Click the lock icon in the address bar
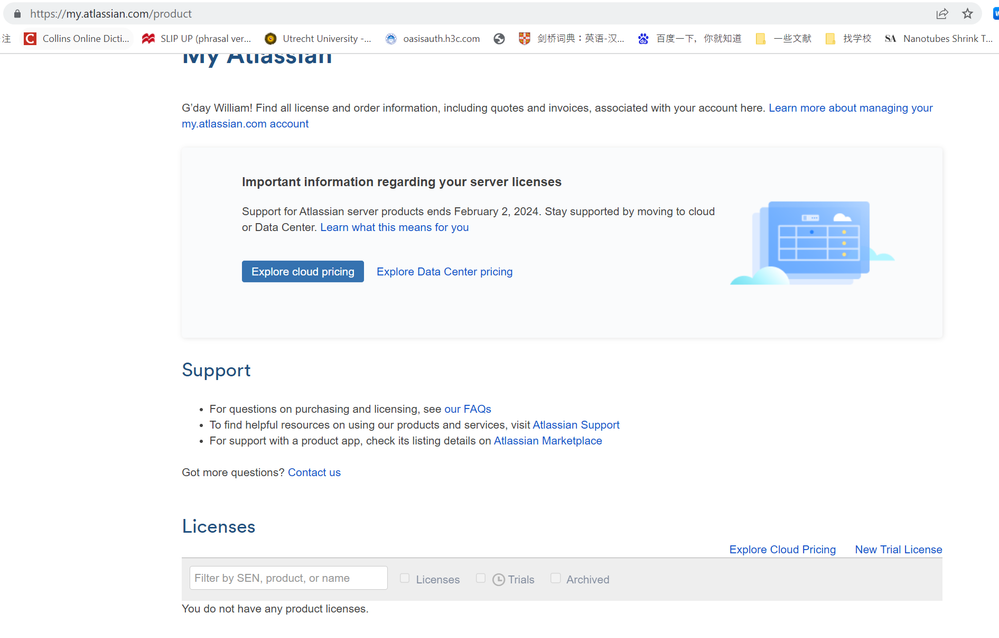999x638 pixels. coord(17,13)
